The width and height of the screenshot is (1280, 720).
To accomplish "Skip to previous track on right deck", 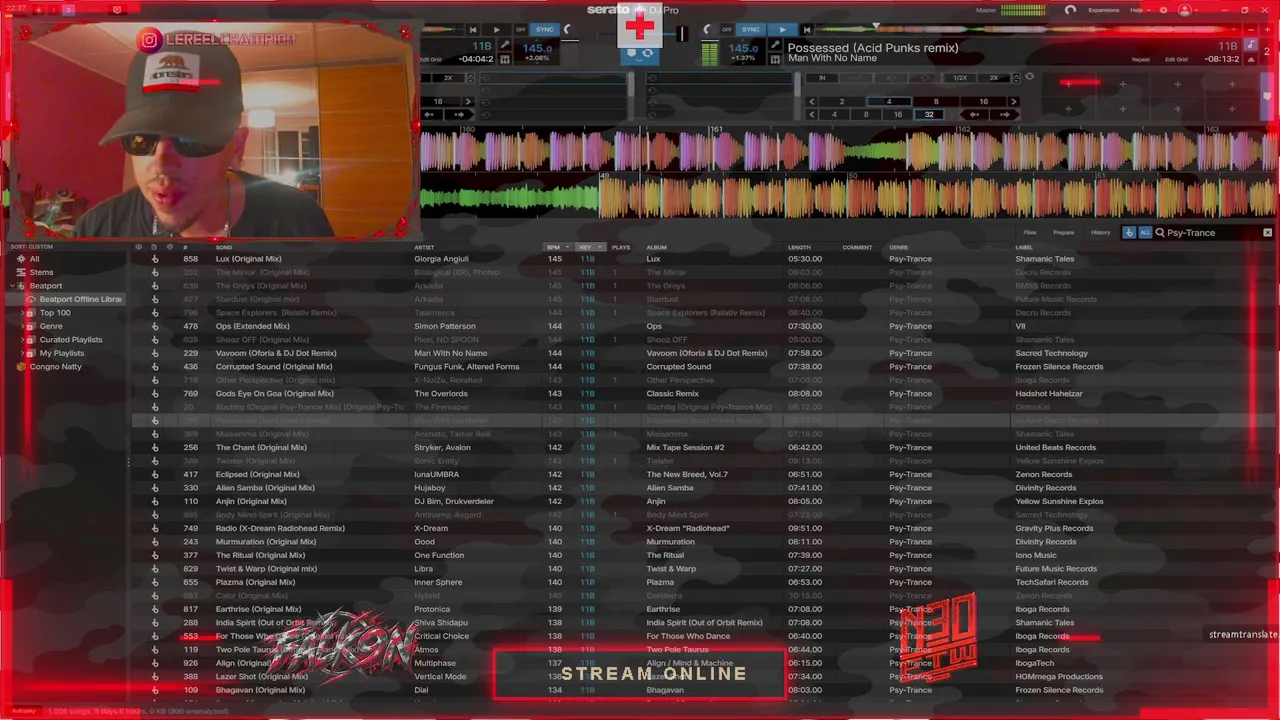I will (806, 30).
